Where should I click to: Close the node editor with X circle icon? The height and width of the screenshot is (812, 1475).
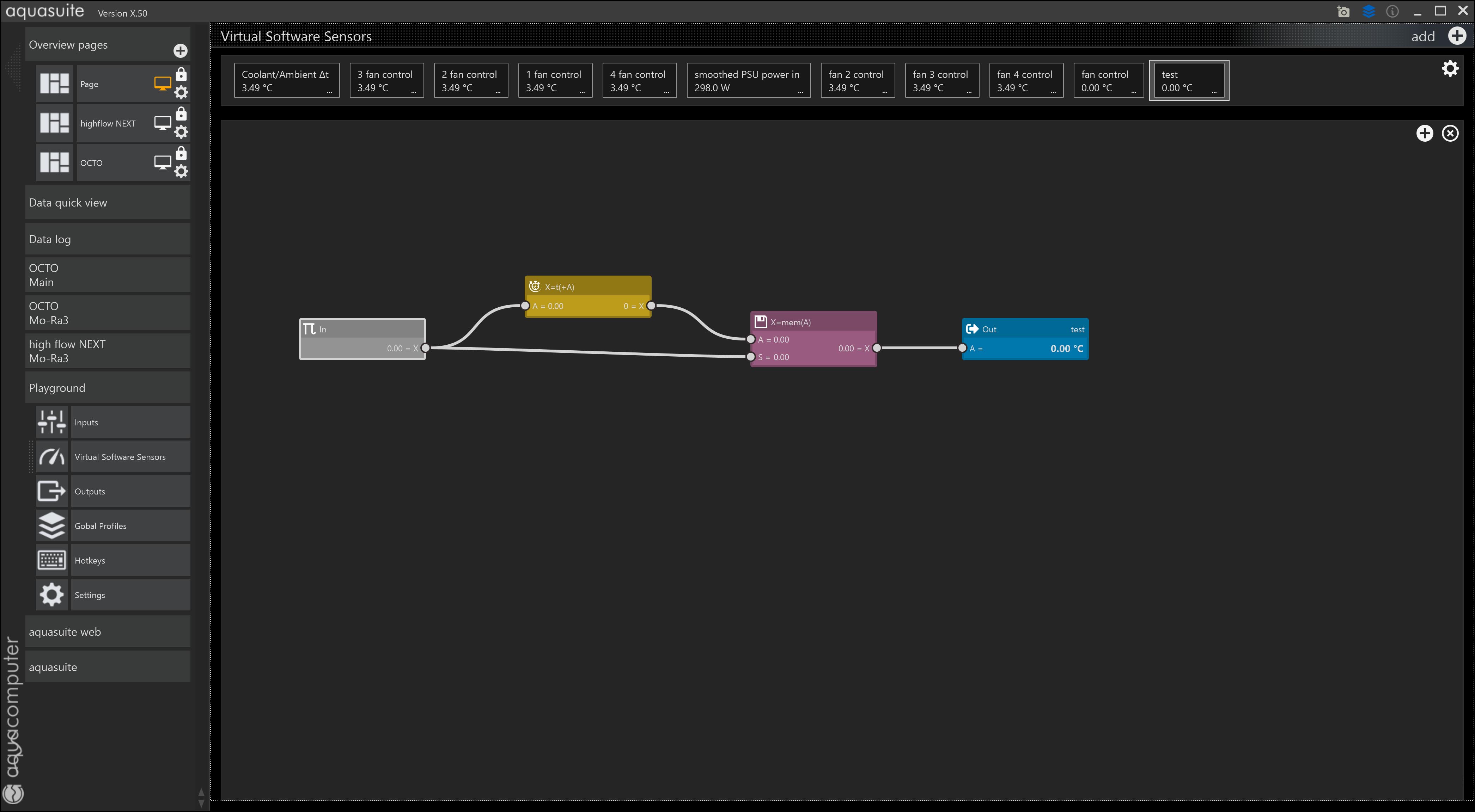pos(1450,133)
